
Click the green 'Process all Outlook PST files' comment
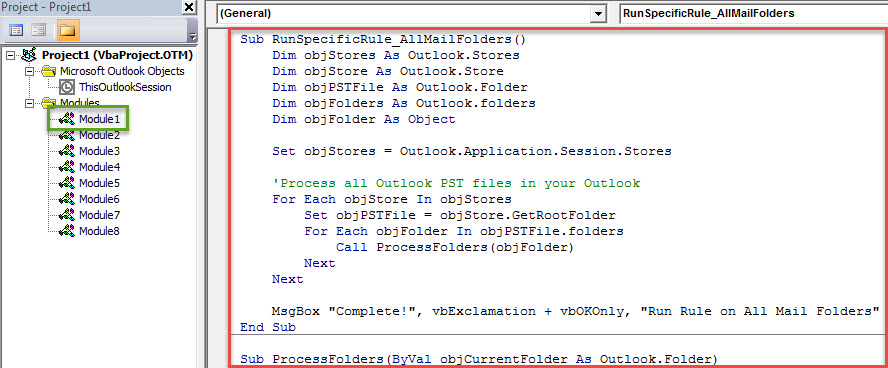coord(456,183)
